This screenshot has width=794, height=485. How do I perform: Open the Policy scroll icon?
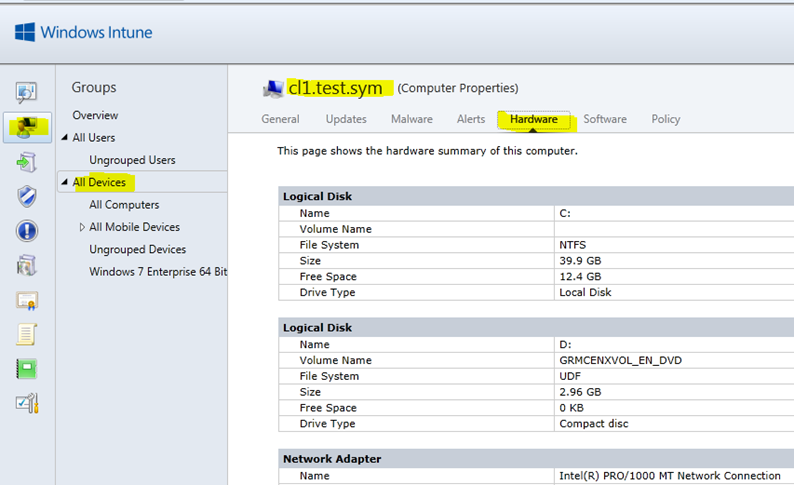coord(26,335)
